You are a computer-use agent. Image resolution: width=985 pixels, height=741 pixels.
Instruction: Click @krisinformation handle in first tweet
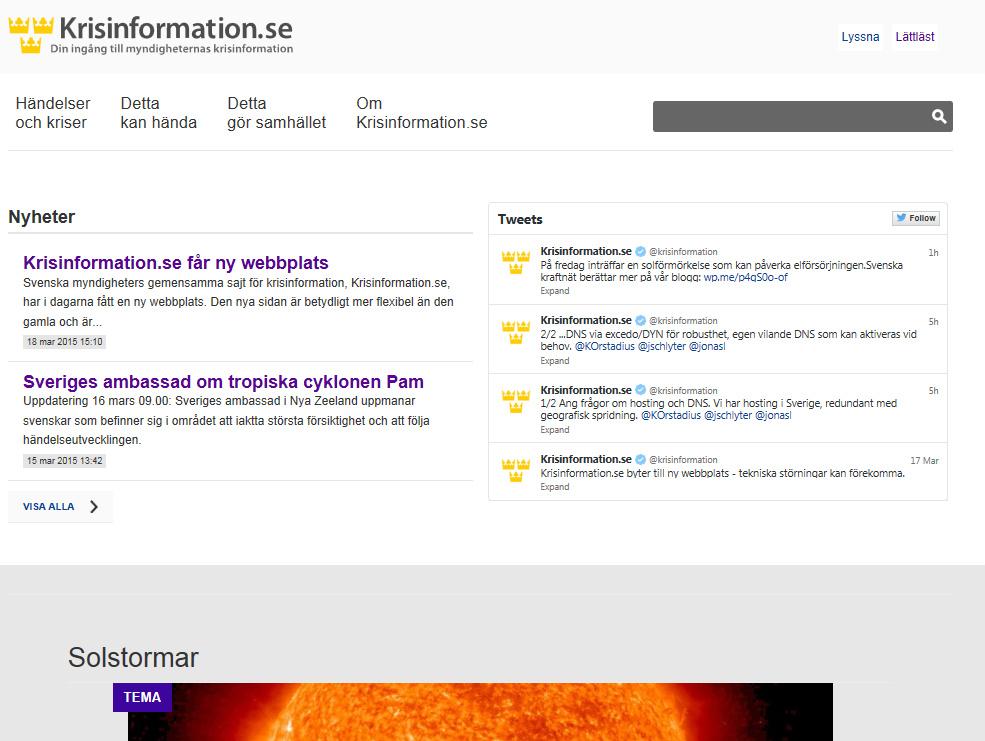(x=683, y=252)
